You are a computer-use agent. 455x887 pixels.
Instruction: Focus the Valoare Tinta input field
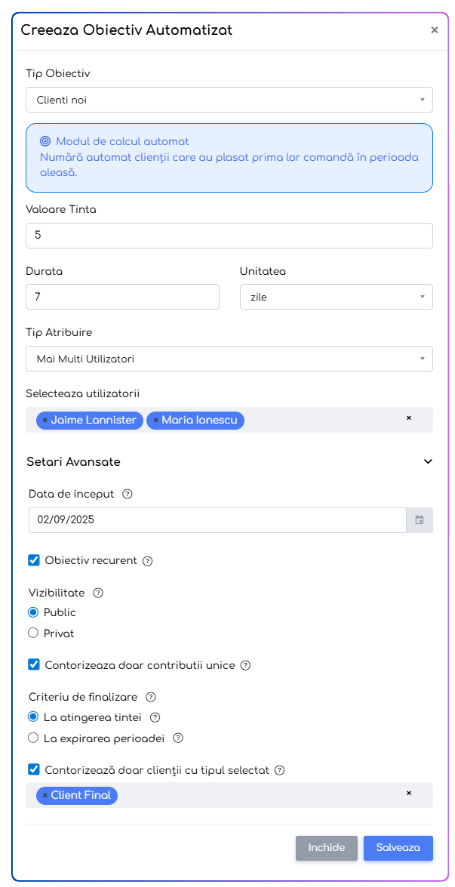click(x=229, y=235)
